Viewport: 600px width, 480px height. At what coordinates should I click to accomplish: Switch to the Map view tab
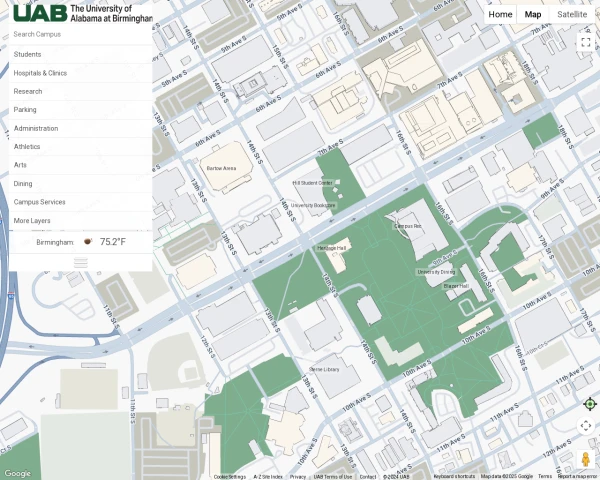[533, 15]
